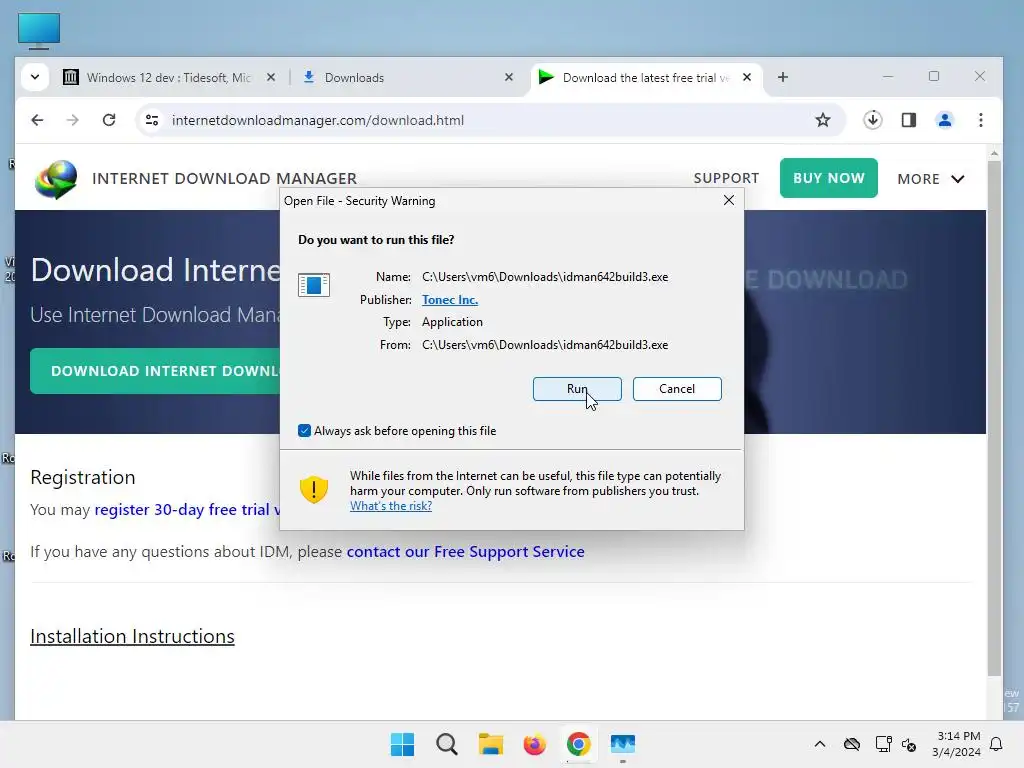Click the cloud sync tray icon
The image size is (1024, 768).
pos(852,744)
